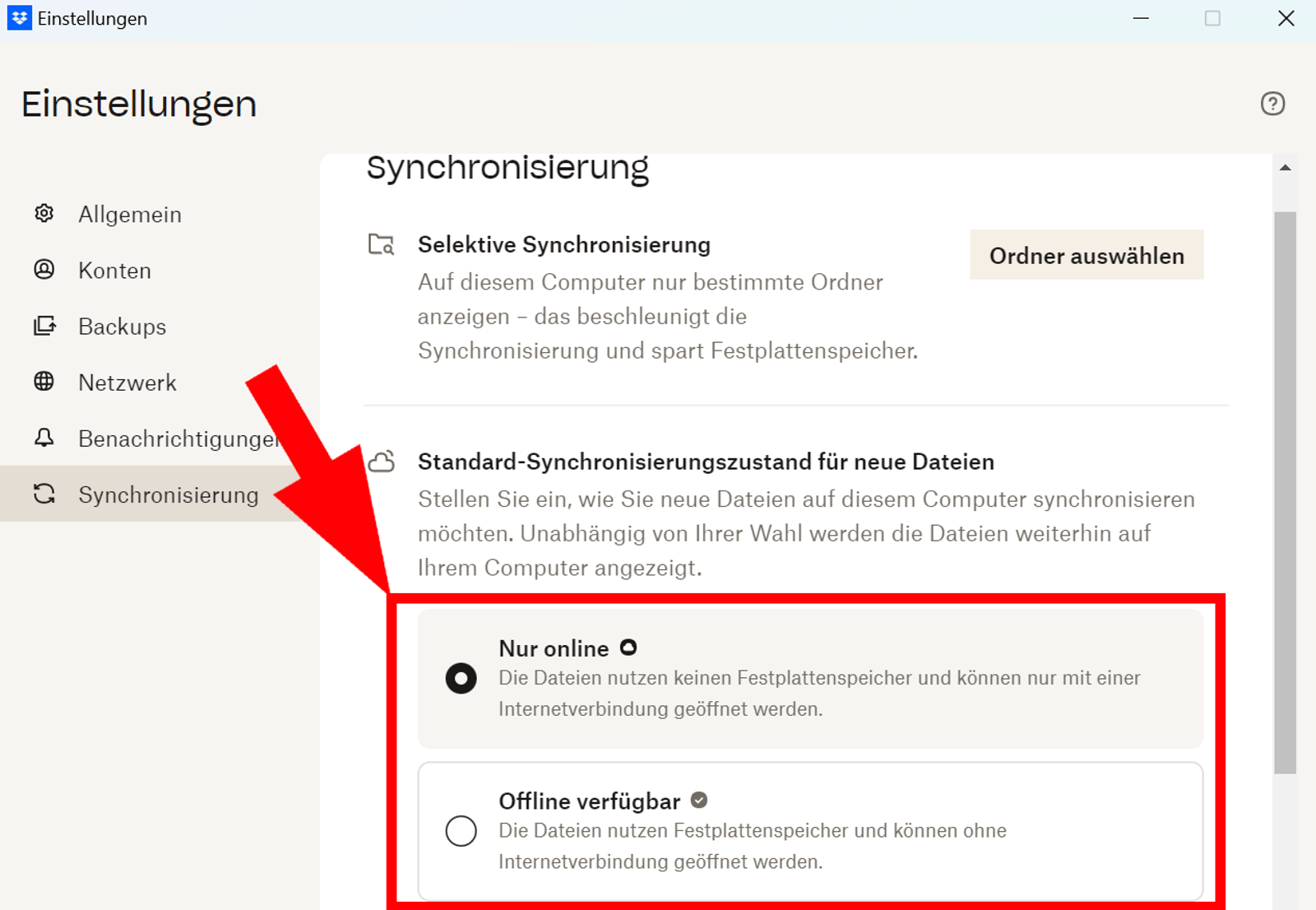This screenshot has height=910, width=1316.
Task: Click the Synchronisierung sync-arrows icon
Action: pos(43,494)
